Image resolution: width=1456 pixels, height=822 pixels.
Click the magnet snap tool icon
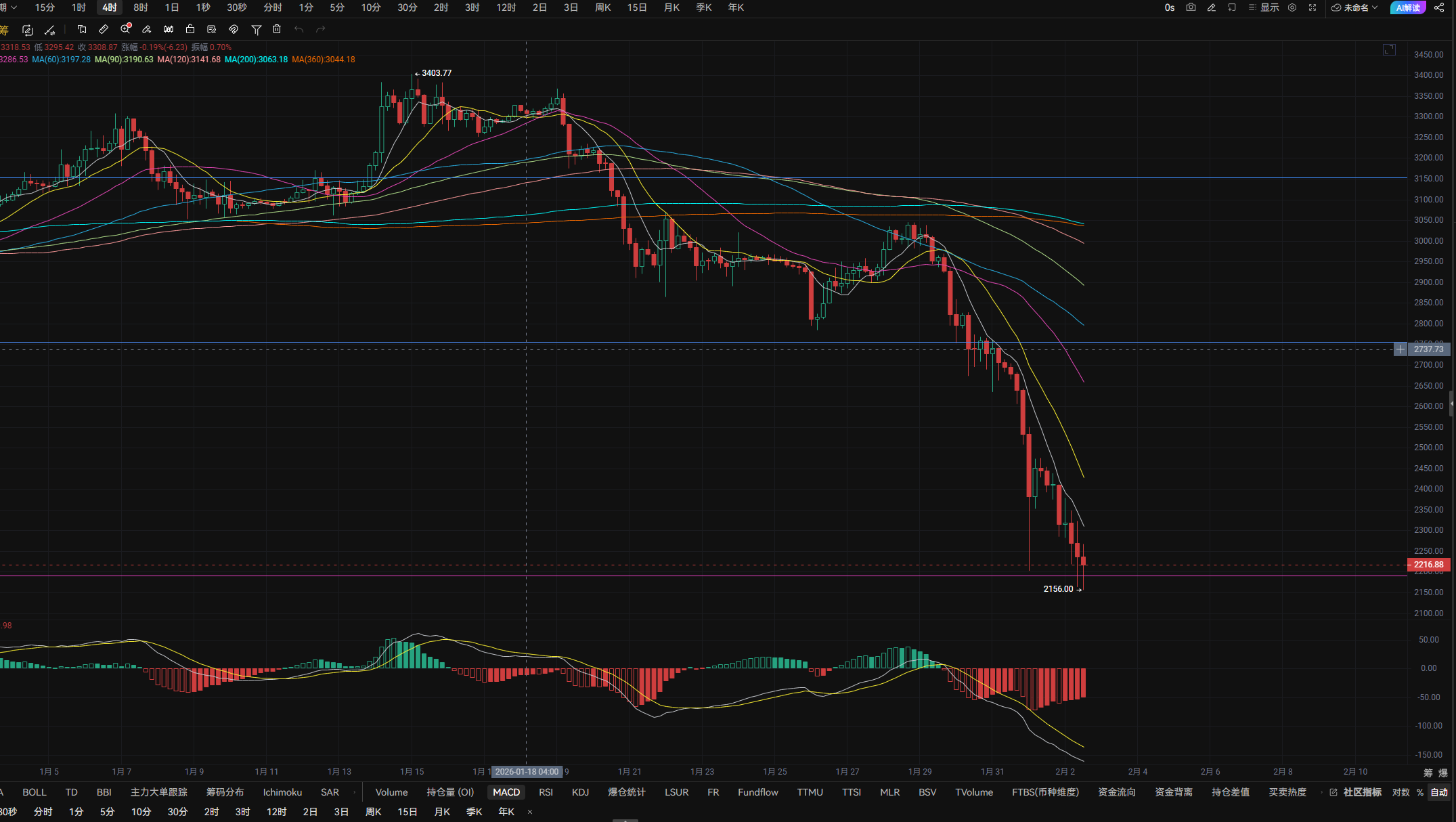click(233, 29)
